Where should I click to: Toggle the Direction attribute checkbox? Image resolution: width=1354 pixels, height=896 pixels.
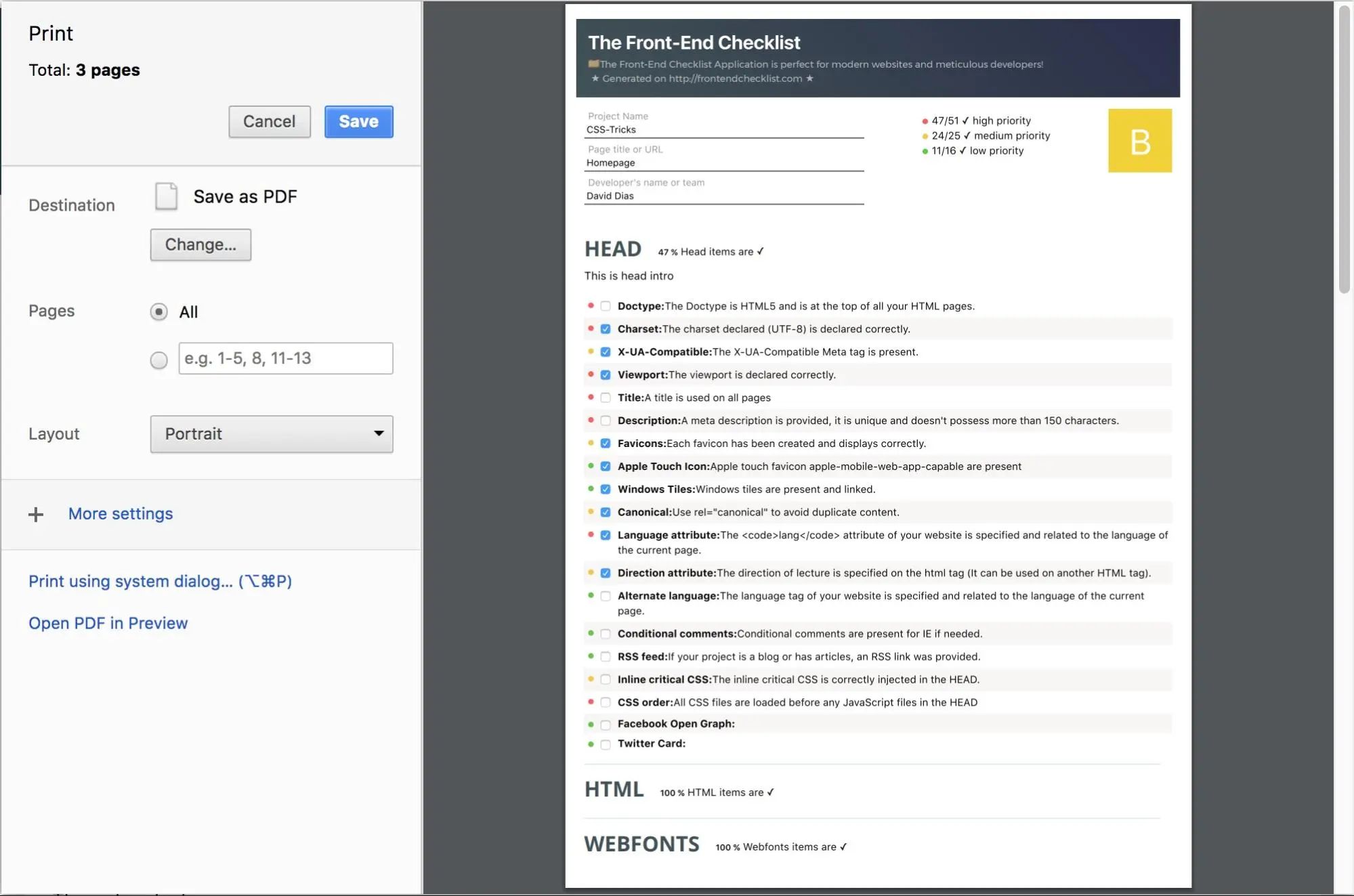(x=606, y=573)
